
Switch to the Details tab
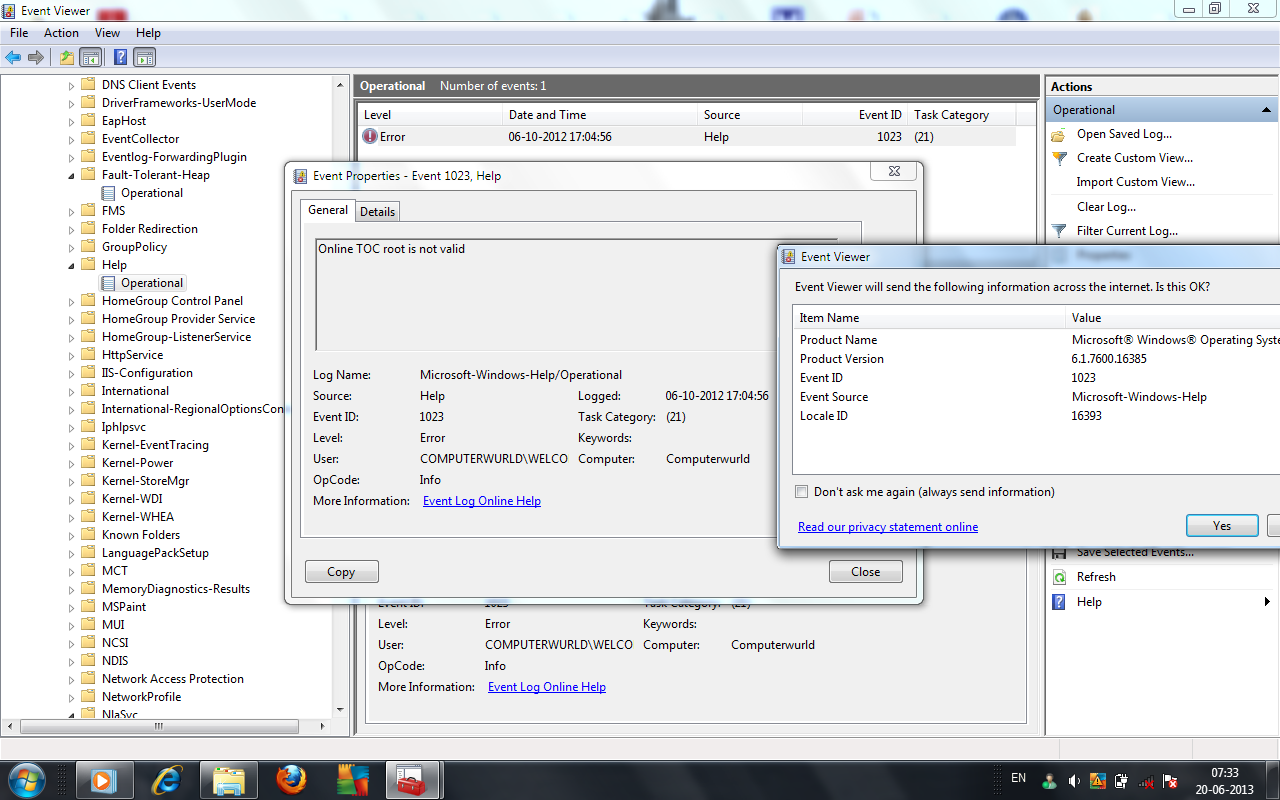[x=377, y=211]
